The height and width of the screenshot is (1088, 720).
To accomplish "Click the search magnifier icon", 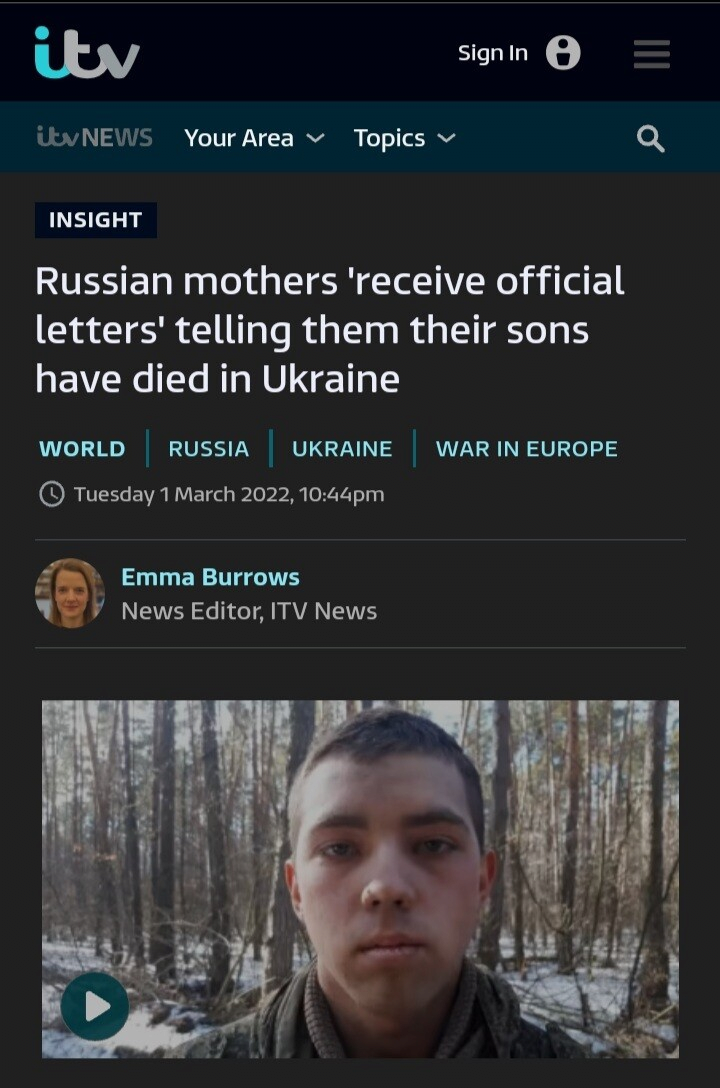I will click(x=651, y=139).
